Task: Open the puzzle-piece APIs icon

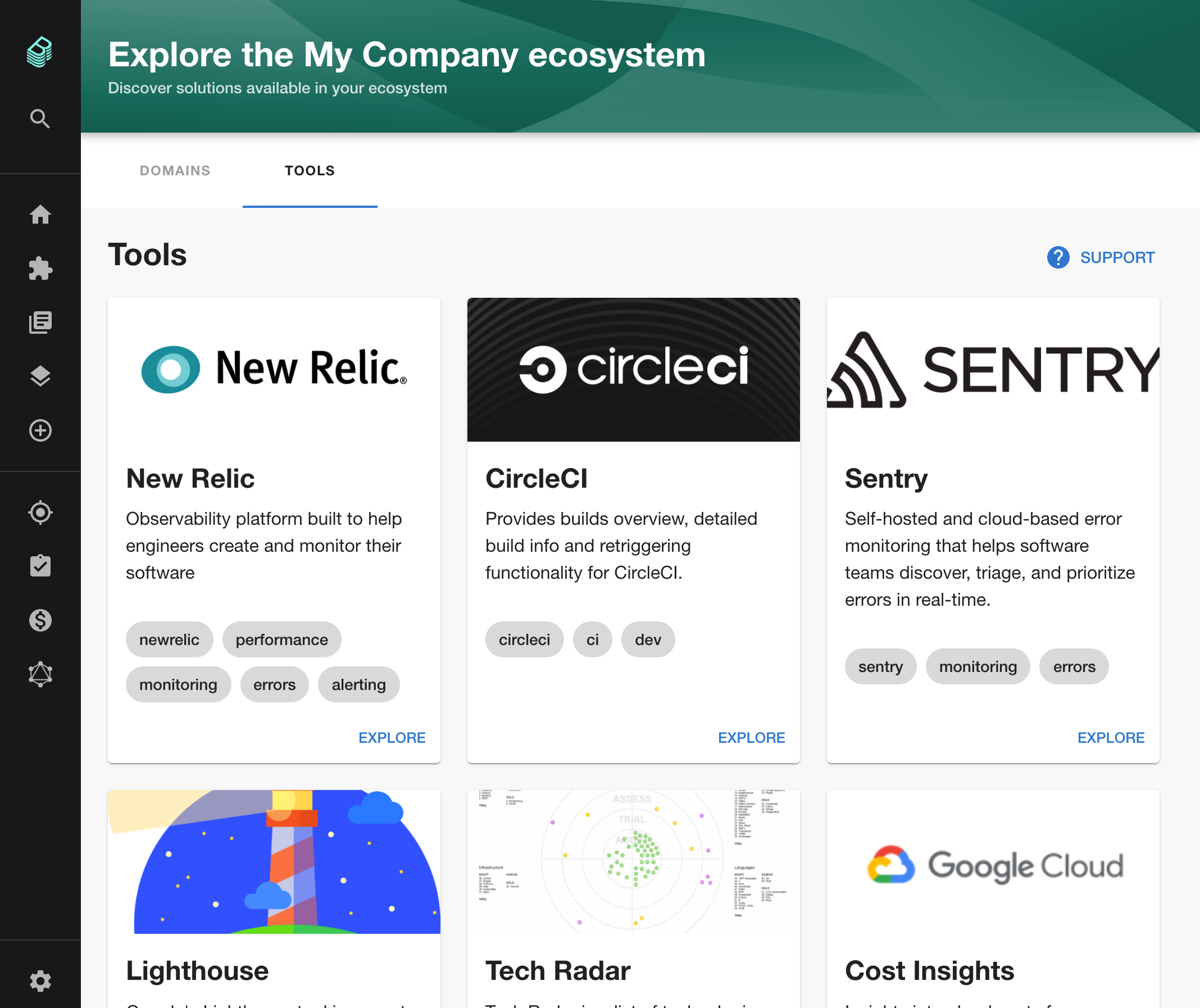Action: (x=40, y=269)
